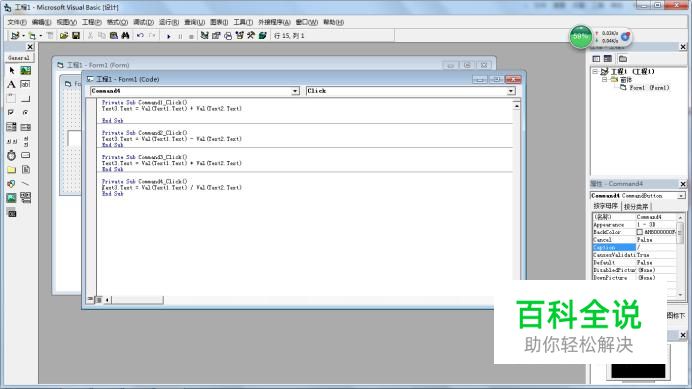Open the 工具(T) menu
This screenshot has width=692, height=389.
[x=243, y=22]
